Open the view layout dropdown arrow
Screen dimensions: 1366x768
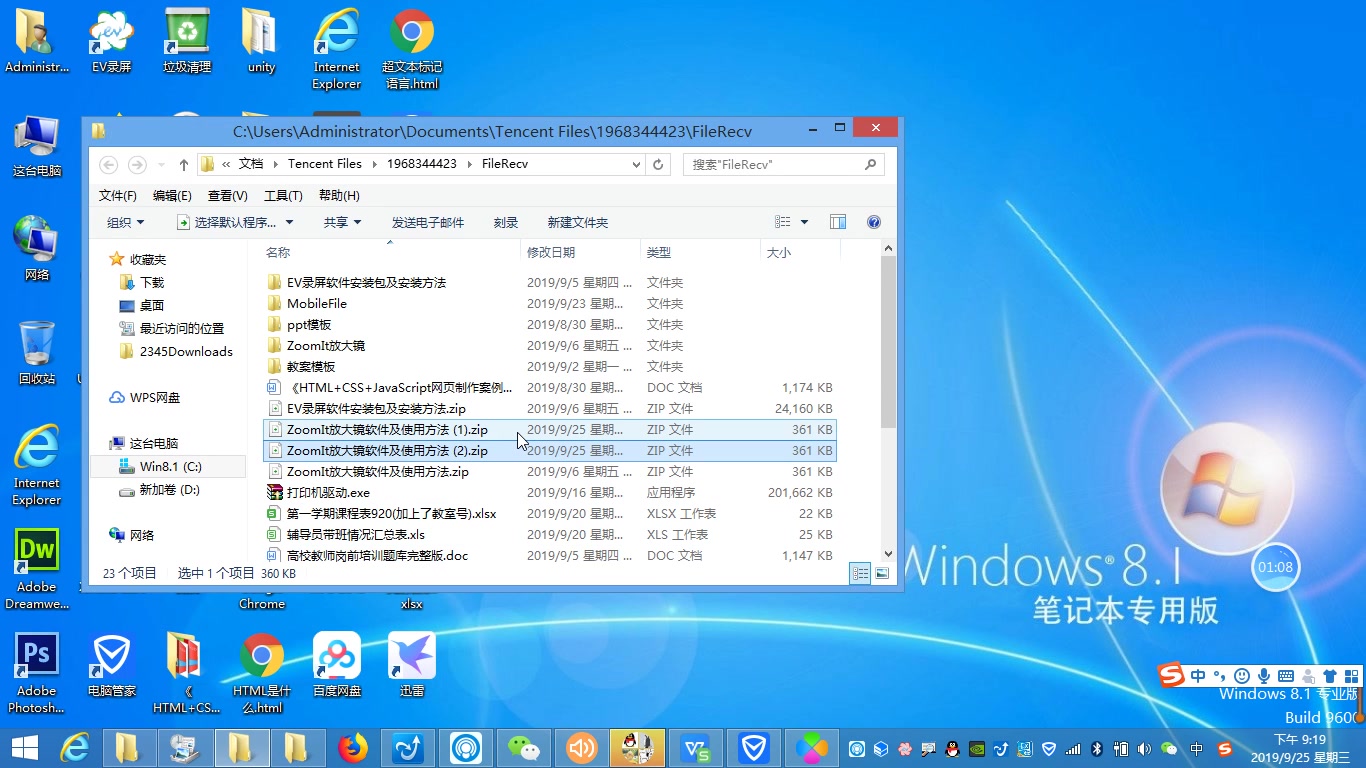[x=805, y=221]
